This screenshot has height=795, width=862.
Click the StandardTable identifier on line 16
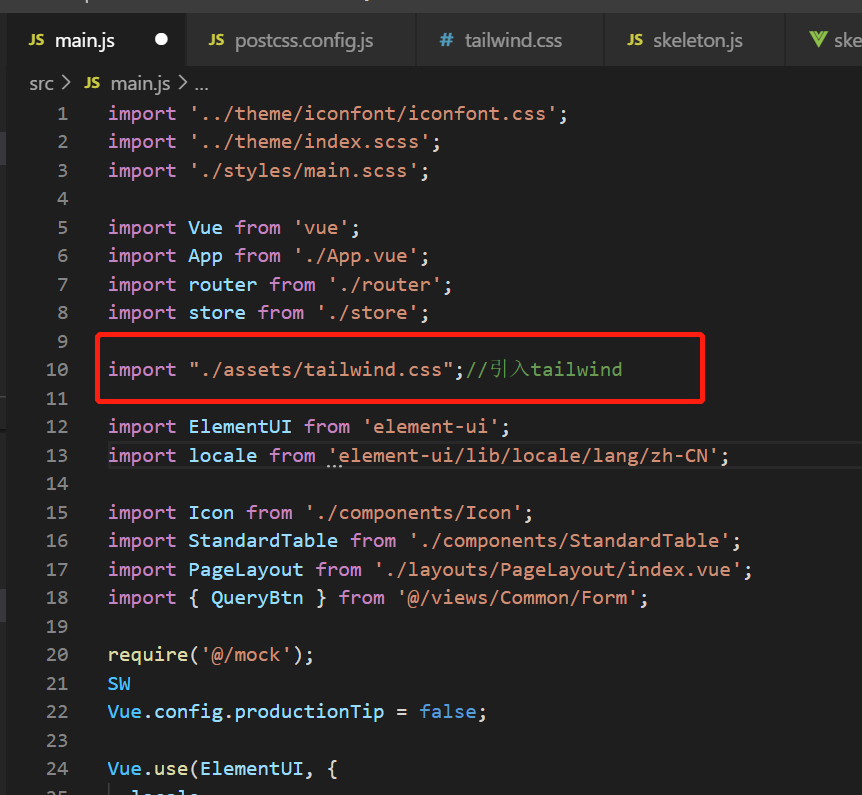263,540
